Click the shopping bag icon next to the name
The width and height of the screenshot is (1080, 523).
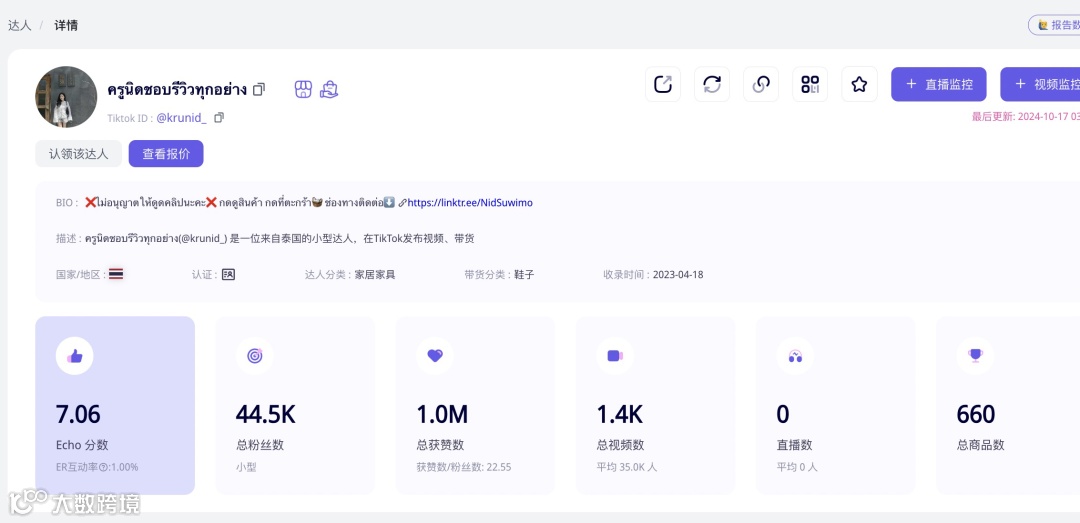(x=329, y=90)
